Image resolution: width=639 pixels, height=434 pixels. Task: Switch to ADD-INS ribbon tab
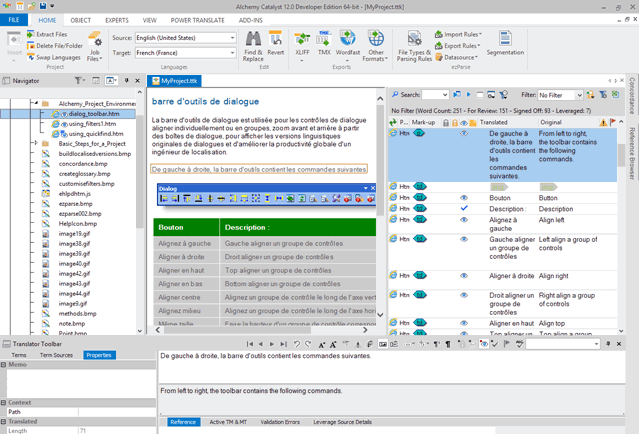251,20
